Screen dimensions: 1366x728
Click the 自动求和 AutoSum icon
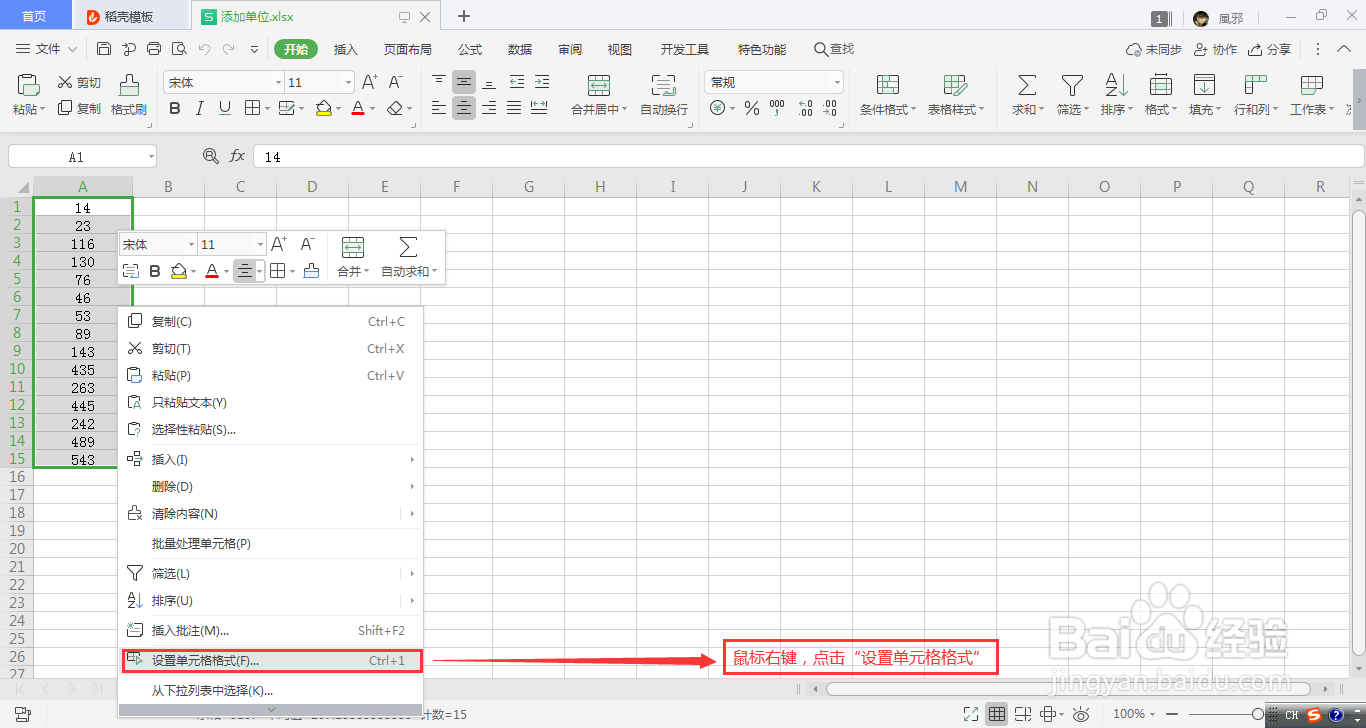click(x=1025, y=95)
